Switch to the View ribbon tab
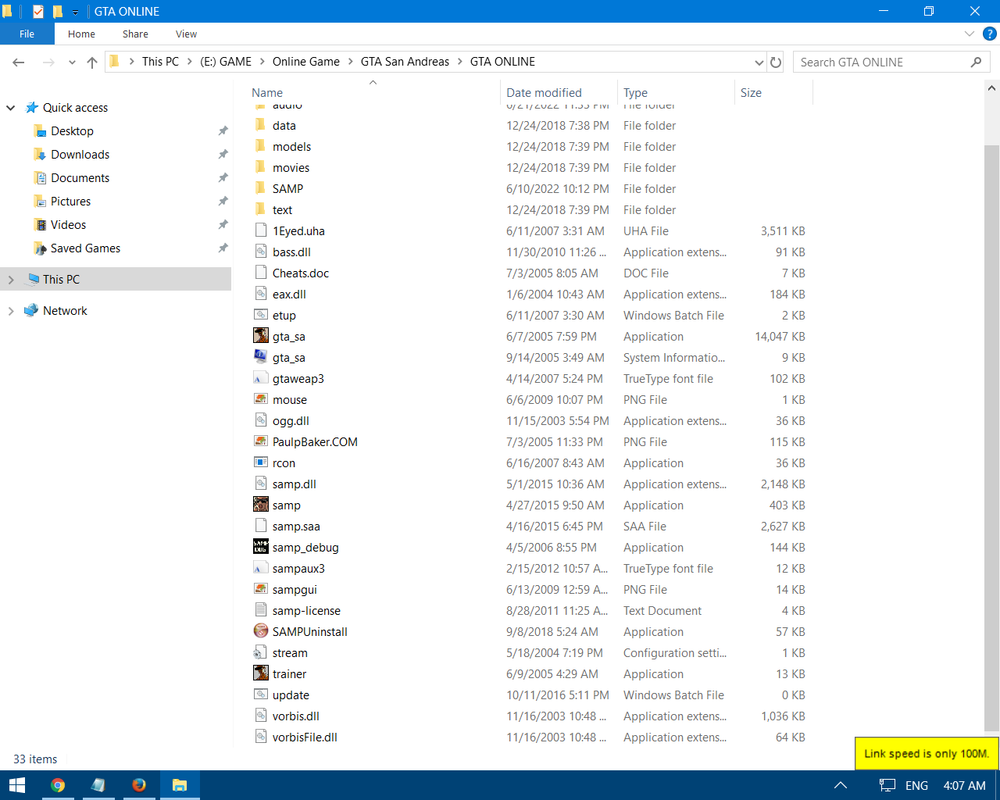The image size is (1000, 800). pyautogui.click(x=186, y=34)
